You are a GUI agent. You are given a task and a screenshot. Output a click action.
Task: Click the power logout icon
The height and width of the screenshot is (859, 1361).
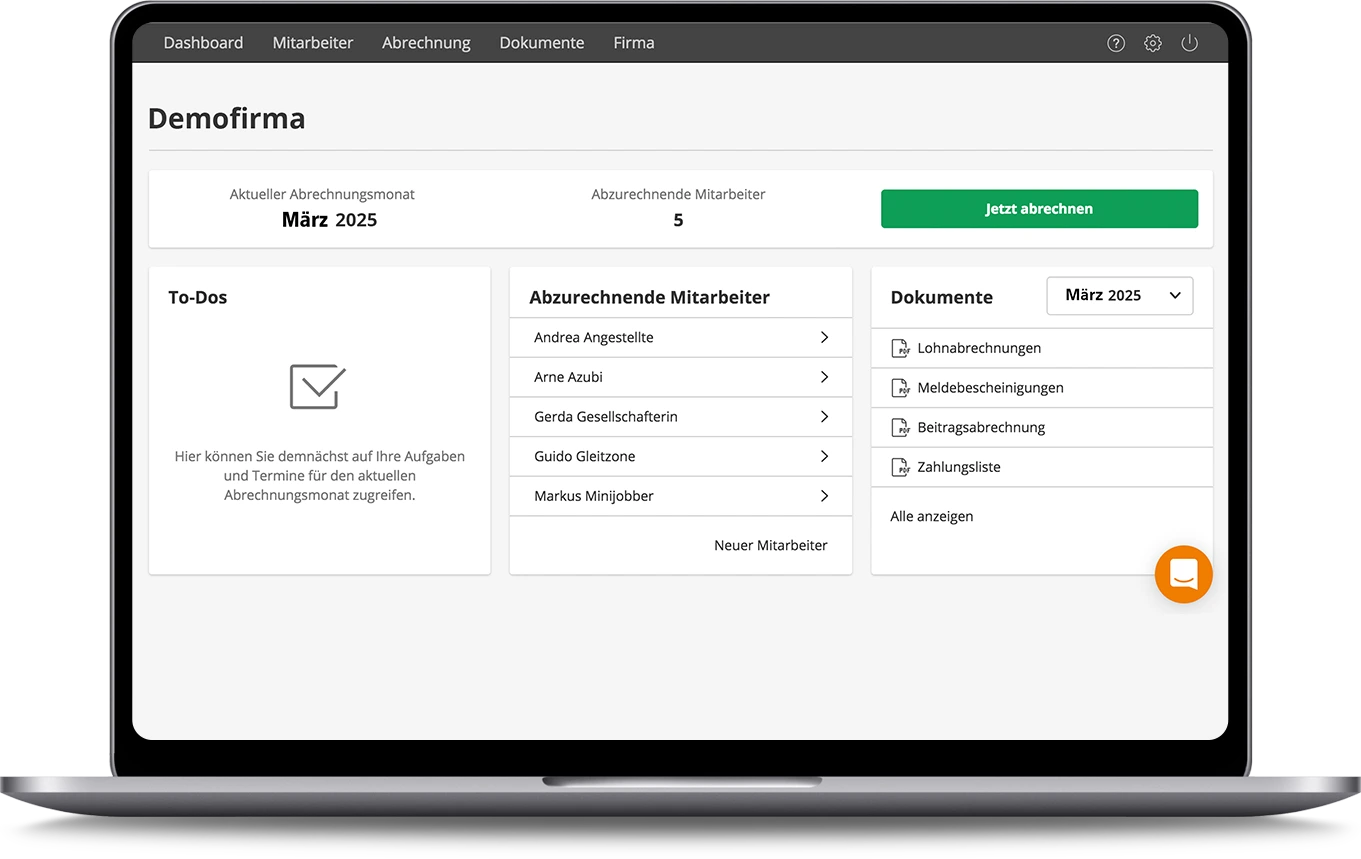tap(1189, 43)
